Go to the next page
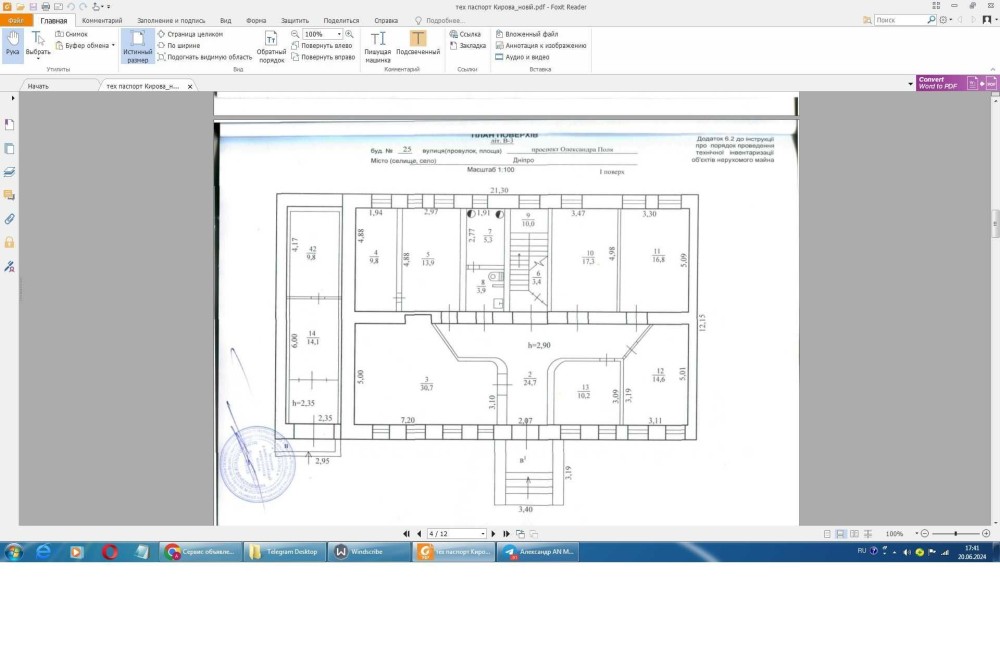 click(x=493, y=534)
